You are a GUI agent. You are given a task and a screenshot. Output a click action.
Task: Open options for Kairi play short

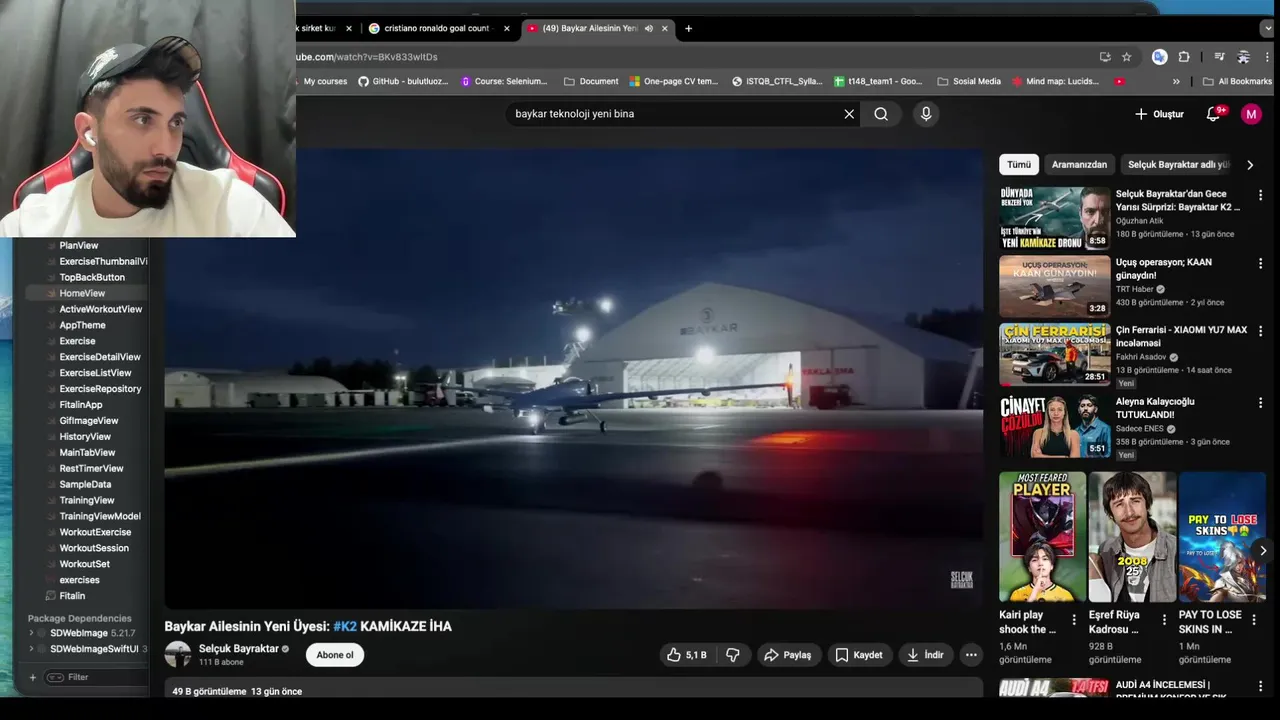pos(1074,620)
